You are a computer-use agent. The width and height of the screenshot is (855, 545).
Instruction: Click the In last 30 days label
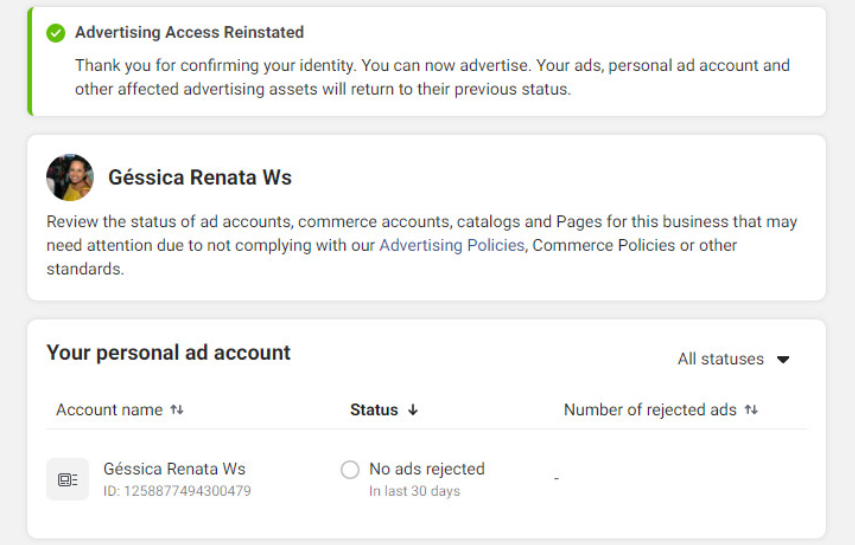click(414, 491)
